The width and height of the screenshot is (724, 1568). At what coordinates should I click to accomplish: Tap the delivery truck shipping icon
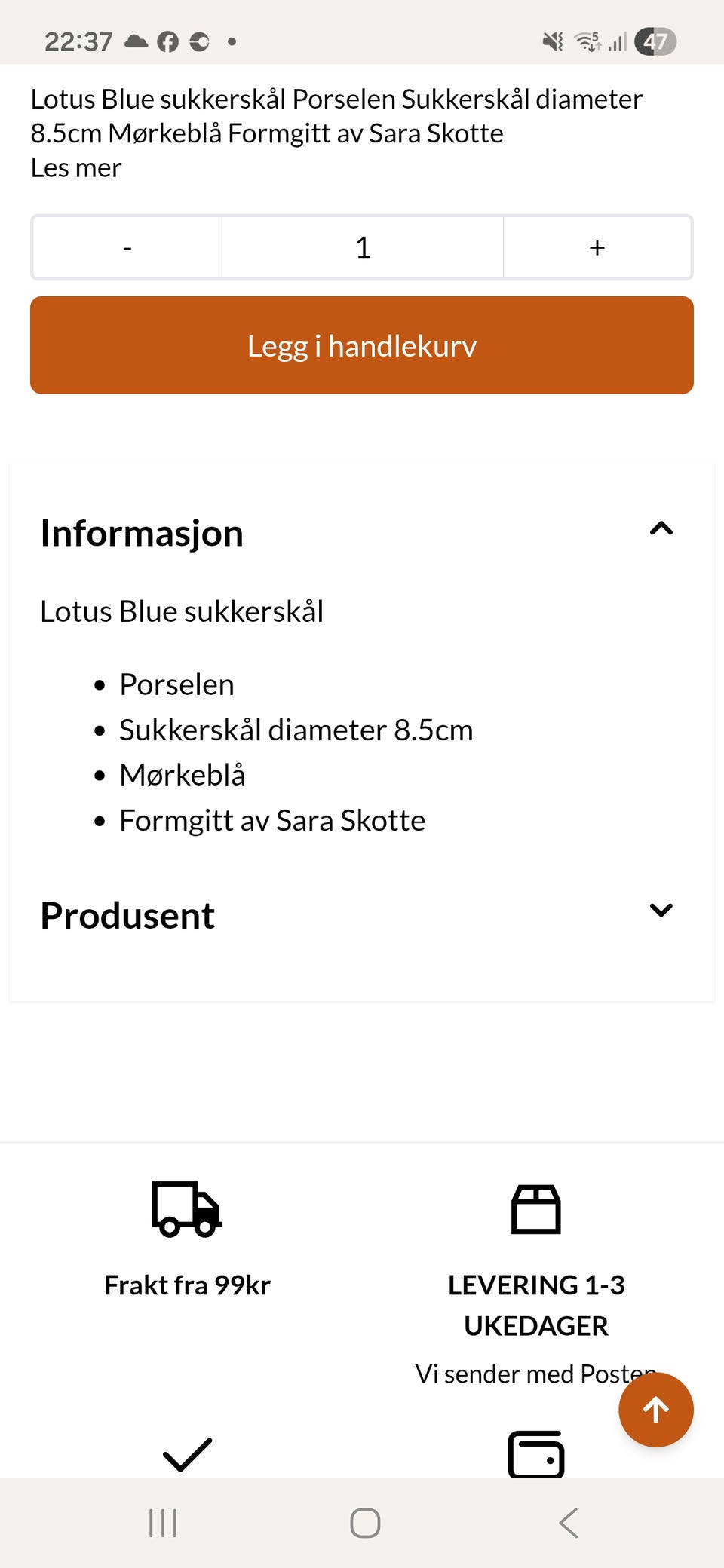point(187,1208)
